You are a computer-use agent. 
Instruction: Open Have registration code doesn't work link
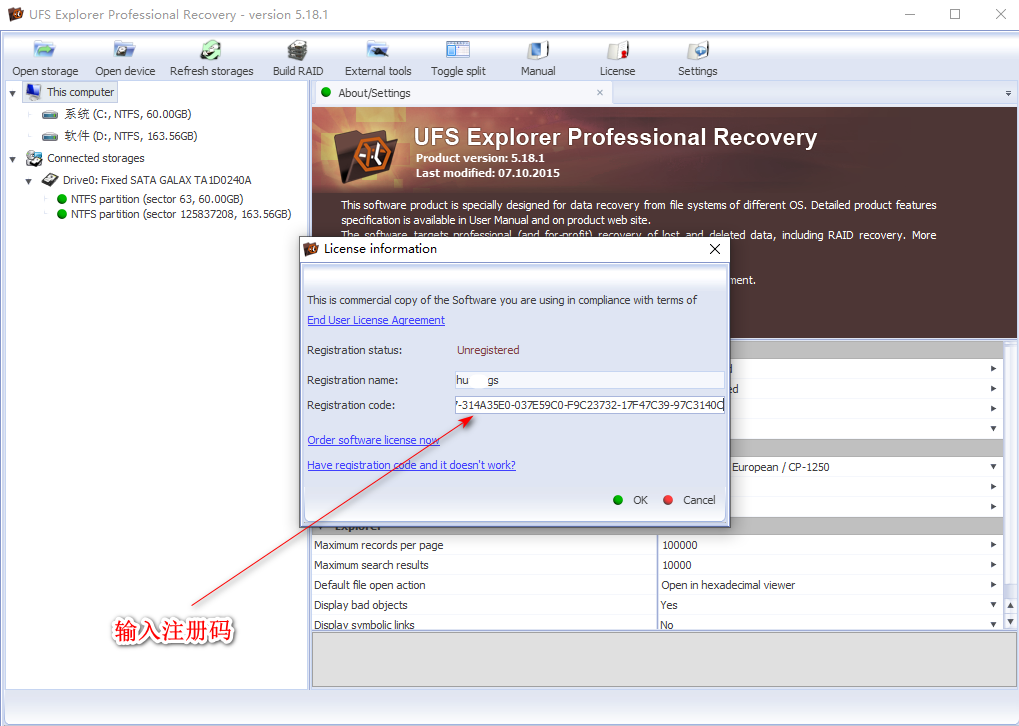point(411,465)
